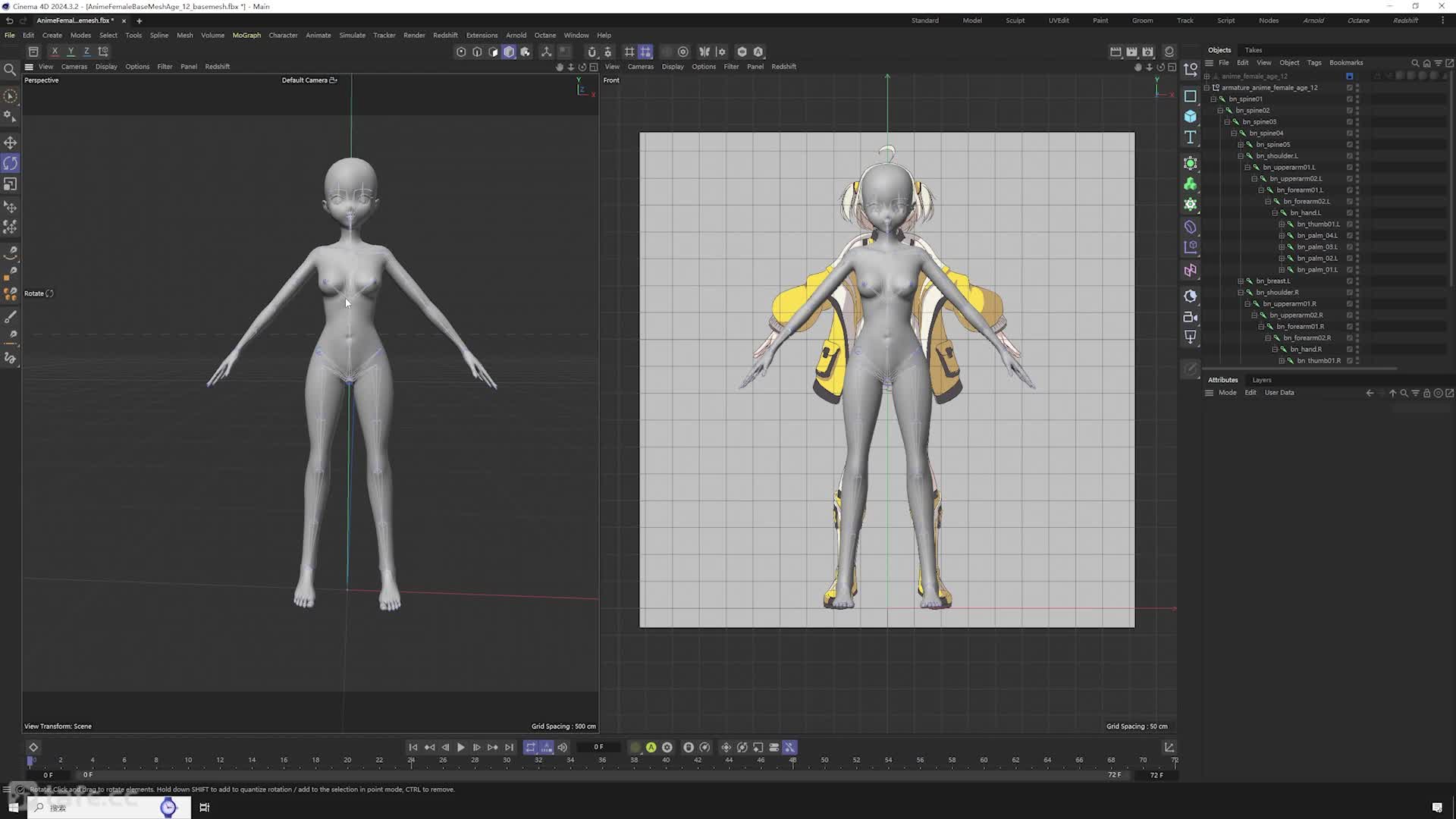Collapse the armature_anime_female_age_12 node

click(x=1207, y=88)
